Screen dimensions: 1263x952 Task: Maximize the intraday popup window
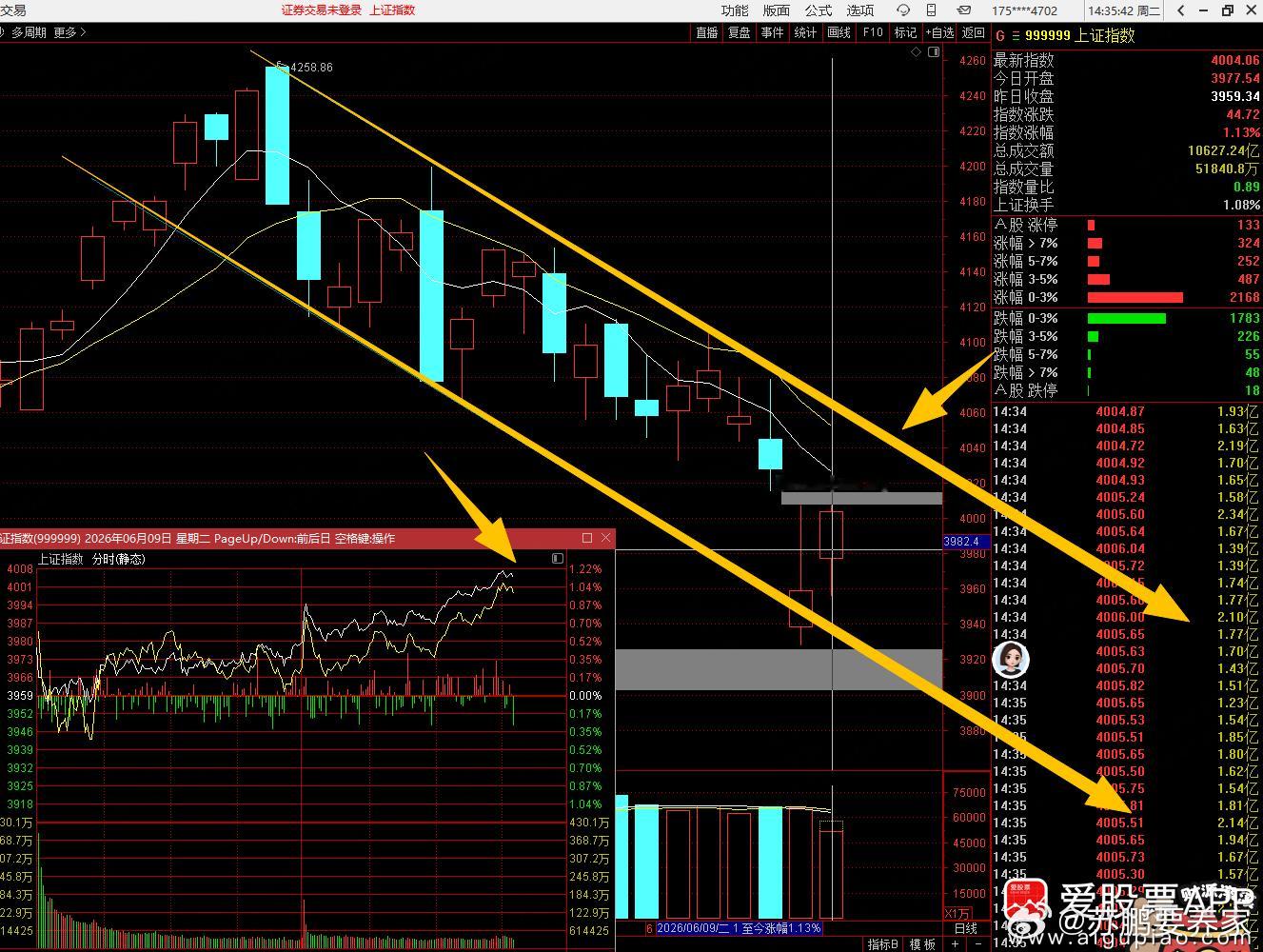point(586,538)
